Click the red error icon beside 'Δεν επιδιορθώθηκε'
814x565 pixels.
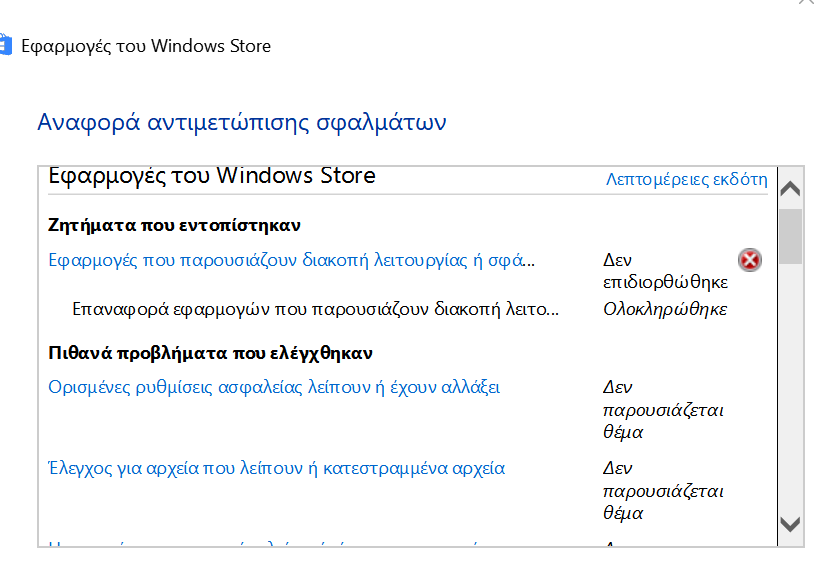[750, 260]
